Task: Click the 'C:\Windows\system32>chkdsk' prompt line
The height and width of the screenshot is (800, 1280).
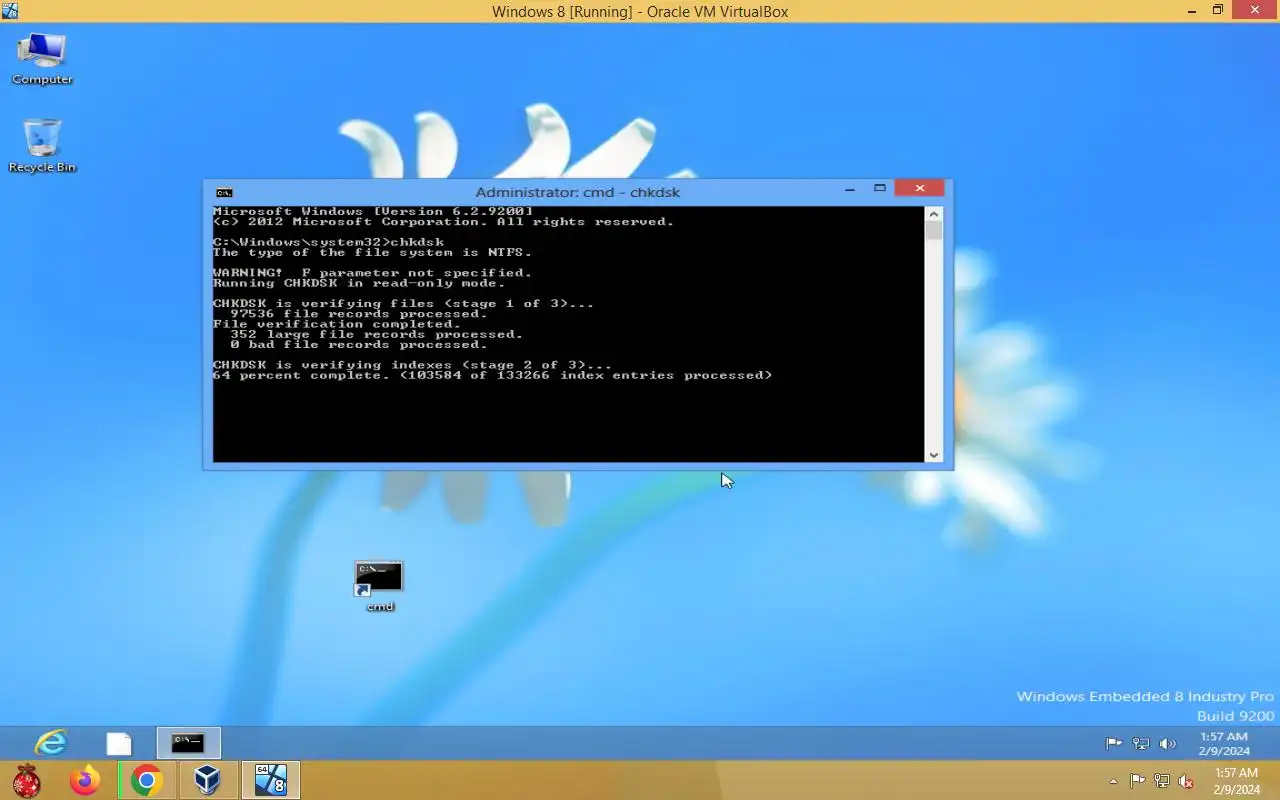Action: (x=328, y=242)
